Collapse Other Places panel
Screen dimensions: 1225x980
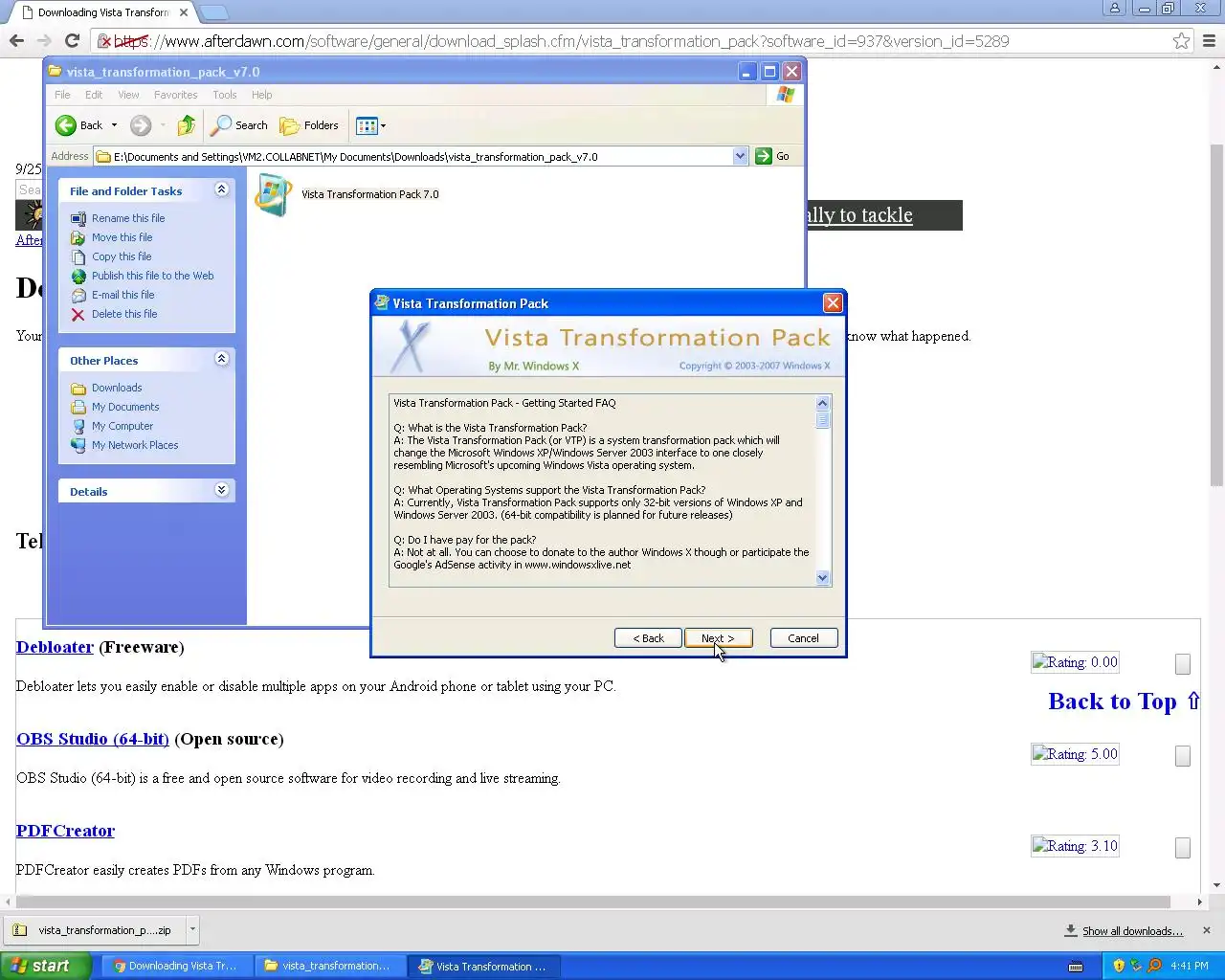click(x=222, y=359)
